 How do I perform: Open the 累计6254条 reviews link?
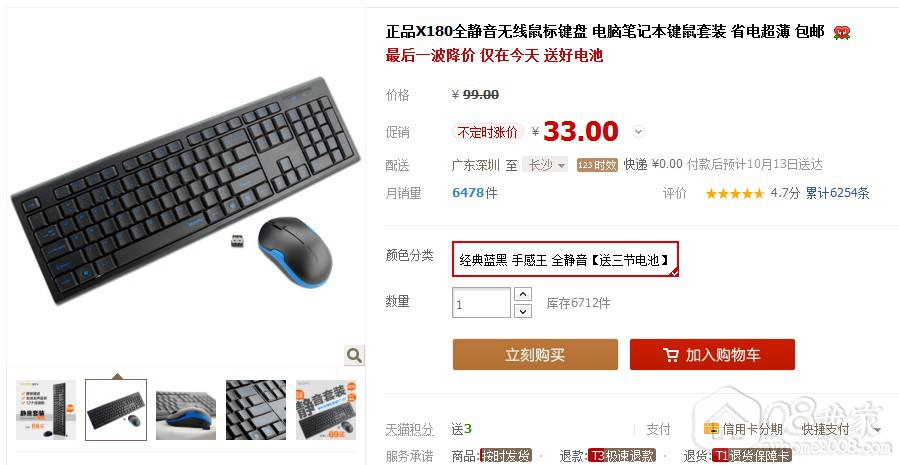pyautogui.click(x=837, y=193)
